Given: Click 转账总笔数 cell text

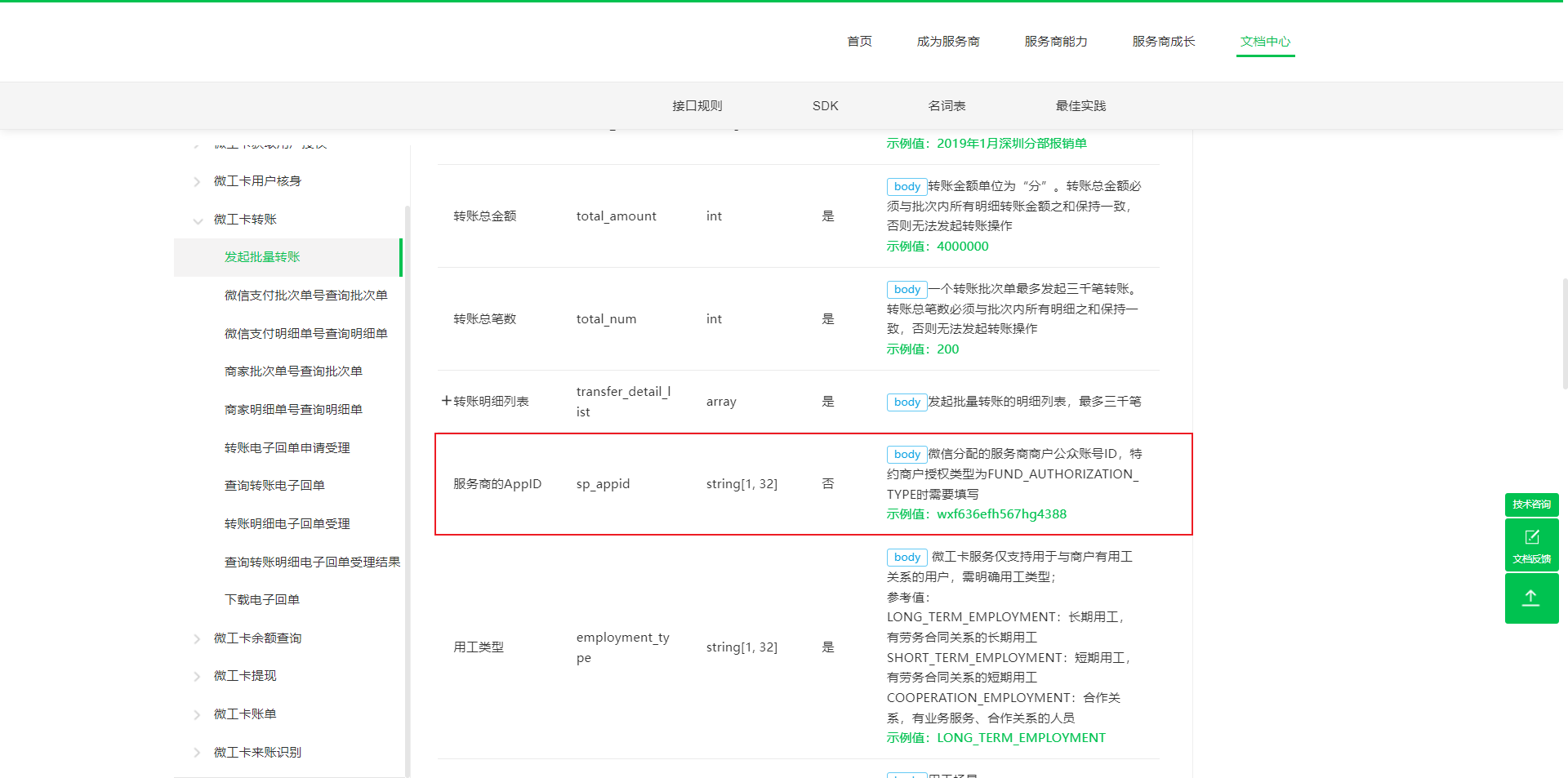Looking at the screenshot, I should (x=485, y=319).
